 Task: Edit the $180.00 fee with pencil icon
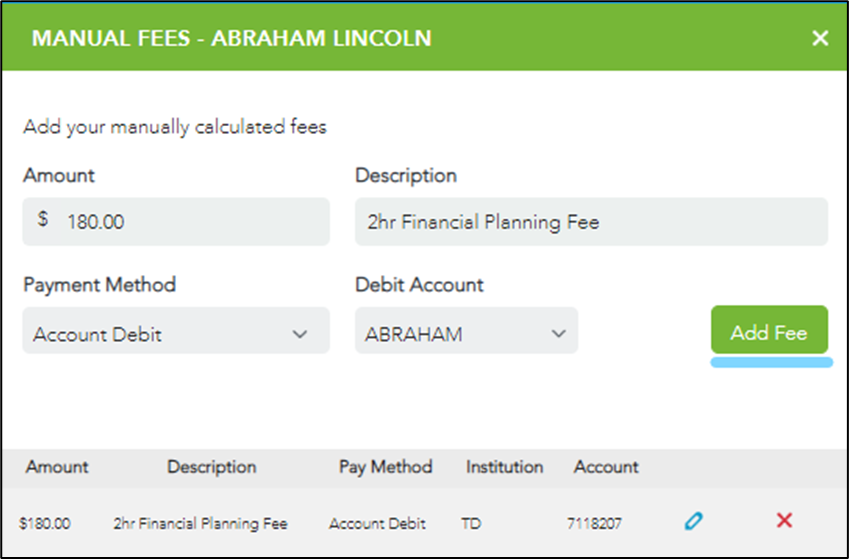tap(694, 521)
